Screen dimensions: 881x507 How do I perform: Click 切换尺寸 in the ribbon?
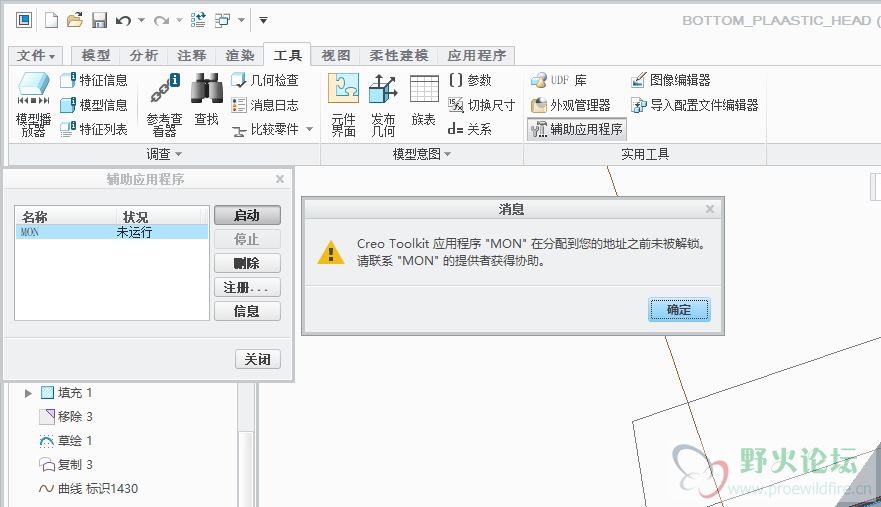point(482,105)
